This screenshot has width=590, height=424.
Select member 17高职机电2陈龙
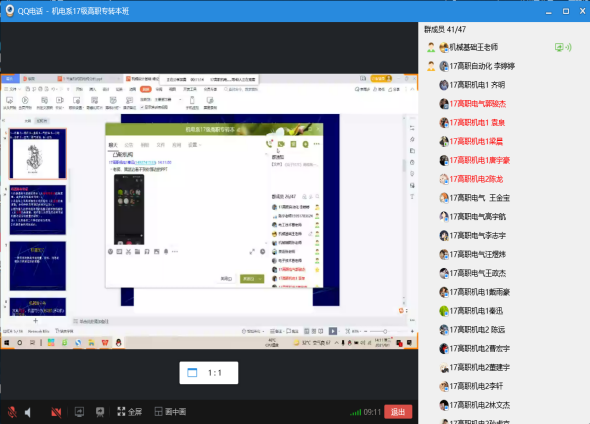coord(471,179)
